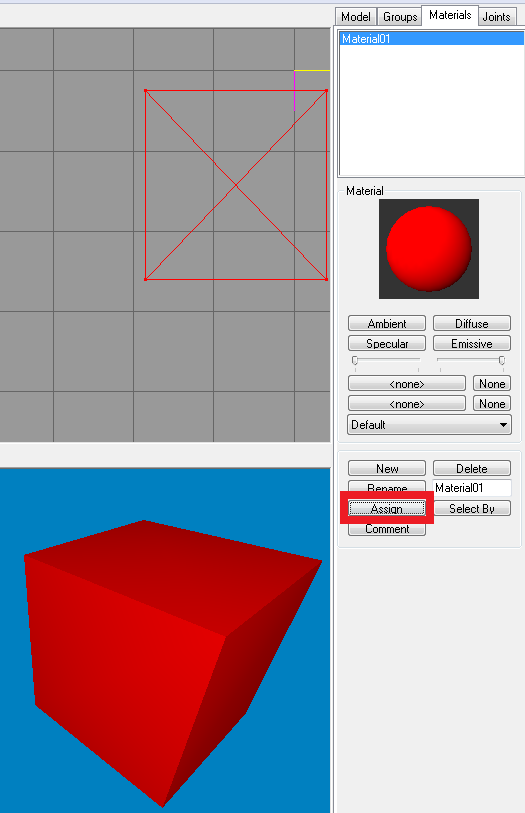The image size is (525, 813).
Task: Create a new material with New
Action: pyautogui.click(x=387, y=468)
